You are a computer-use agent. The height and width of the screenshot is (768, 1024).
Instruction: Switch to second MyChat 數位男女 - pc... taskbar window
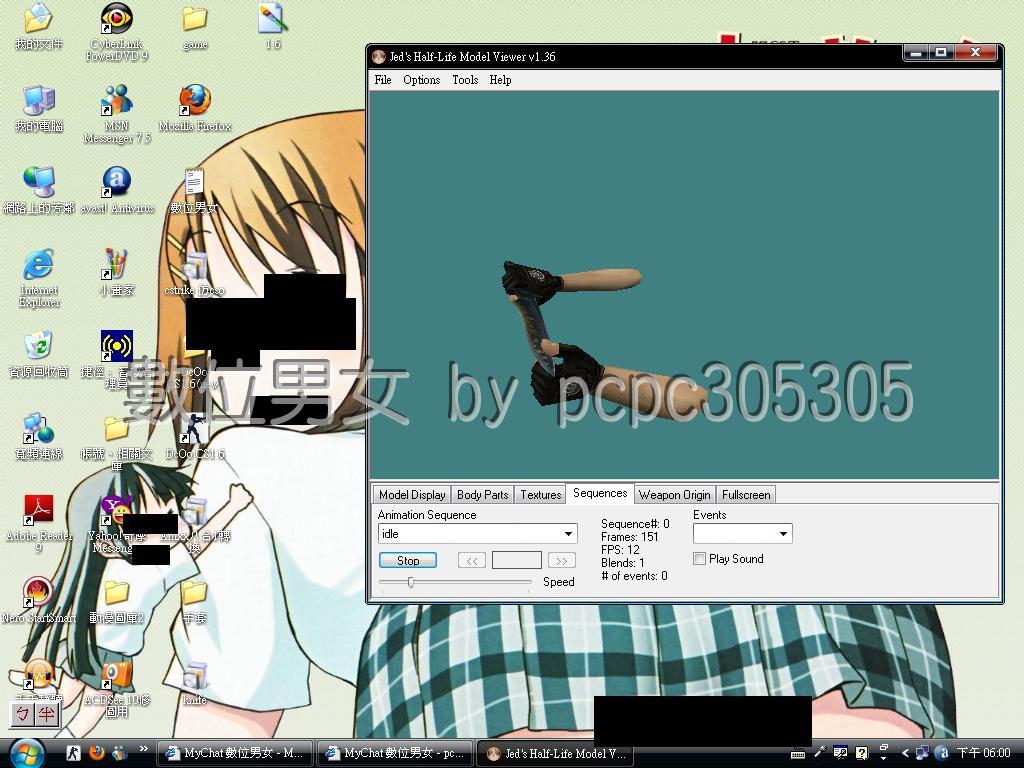[396, 753]
